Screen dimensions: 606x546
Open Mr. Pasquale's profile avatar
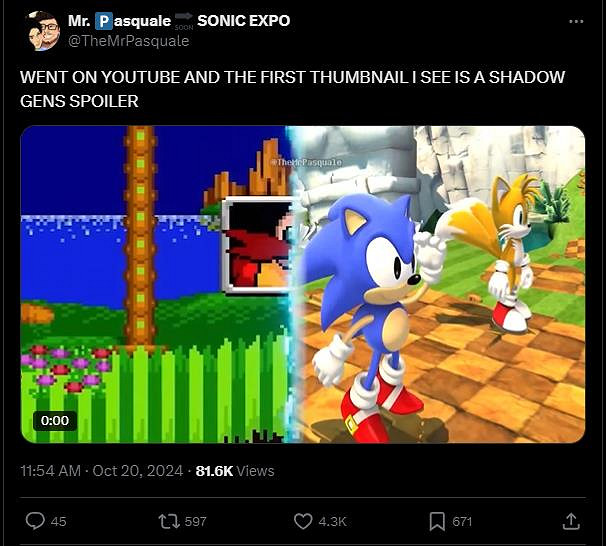point(43,31)
